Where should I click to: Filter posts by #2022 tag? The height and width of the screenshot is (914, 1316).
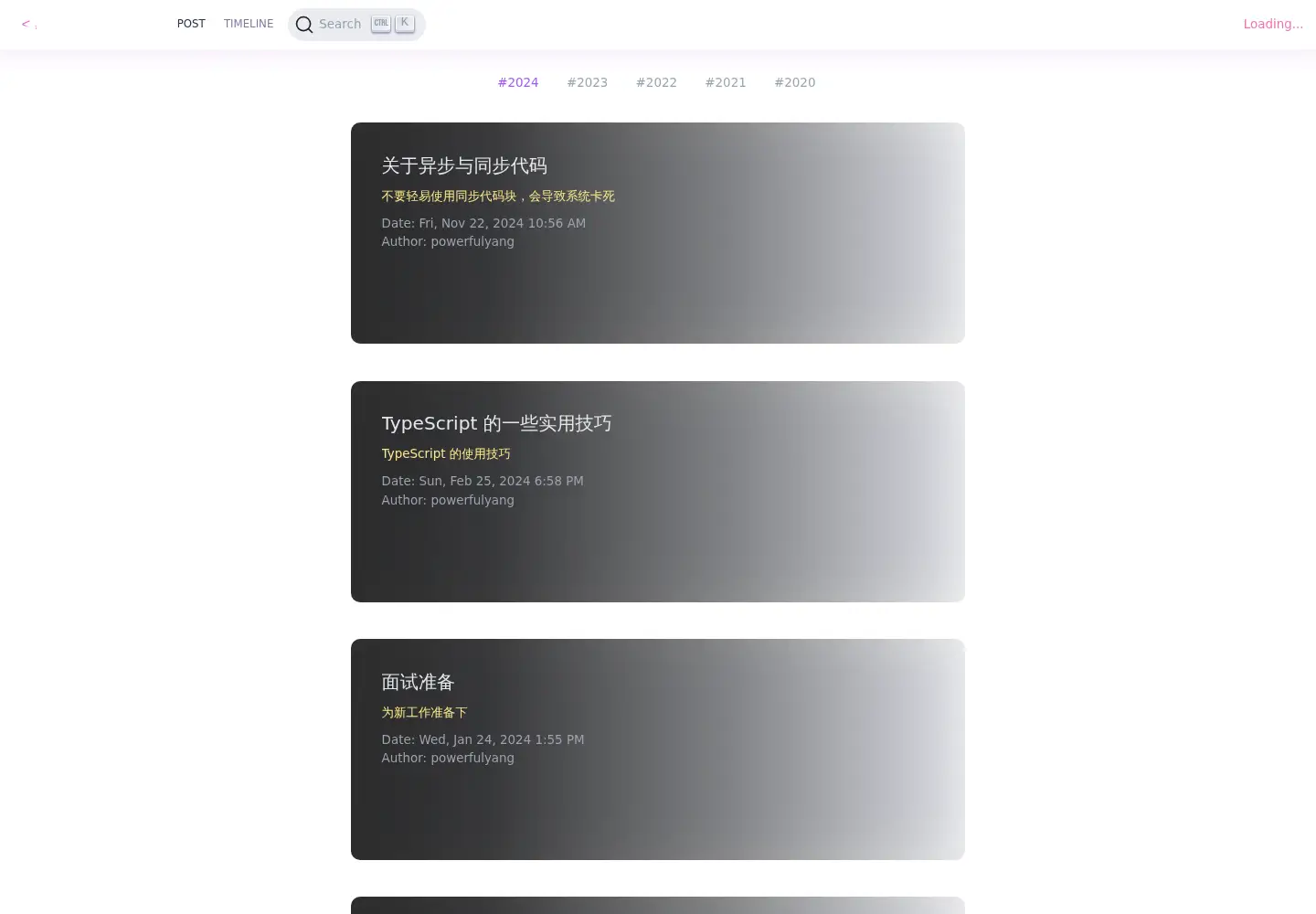(x=656, y=82)
